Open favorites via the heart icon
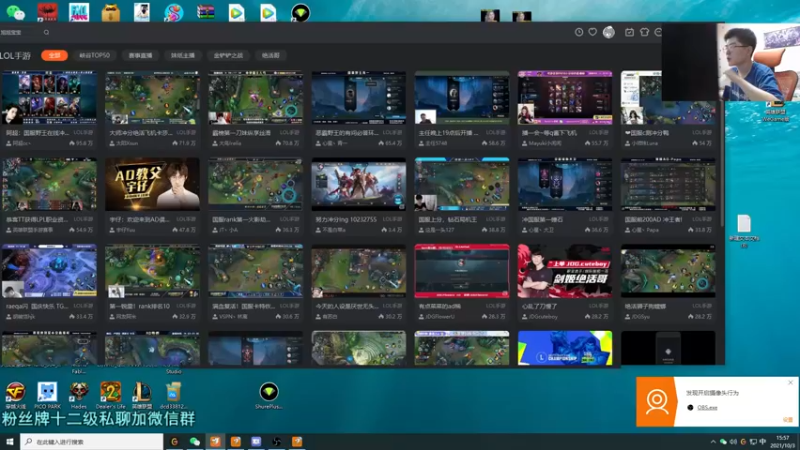This screenshot has height=450, width=800. point(592,32)
